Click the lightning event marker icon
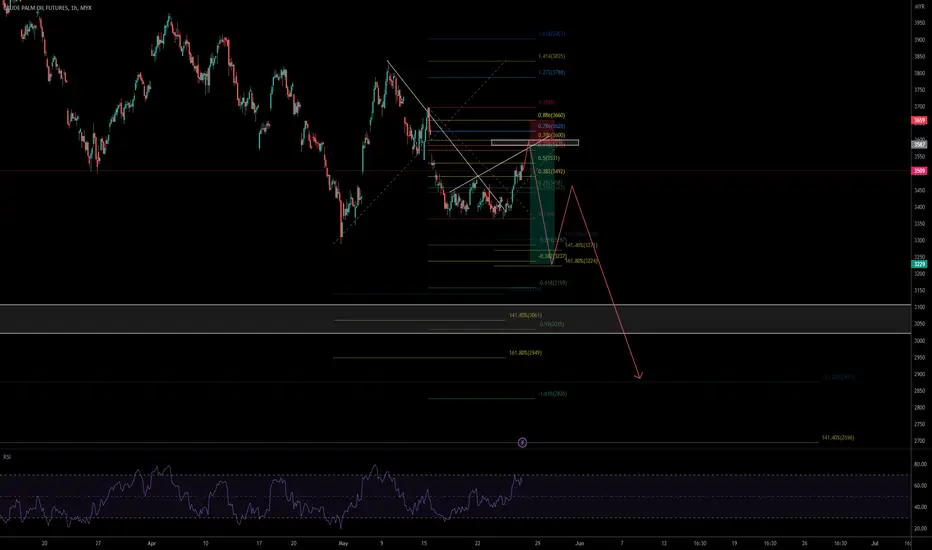Image resolution: width=932 pixels, height=550 pixels. pos(522,442)
